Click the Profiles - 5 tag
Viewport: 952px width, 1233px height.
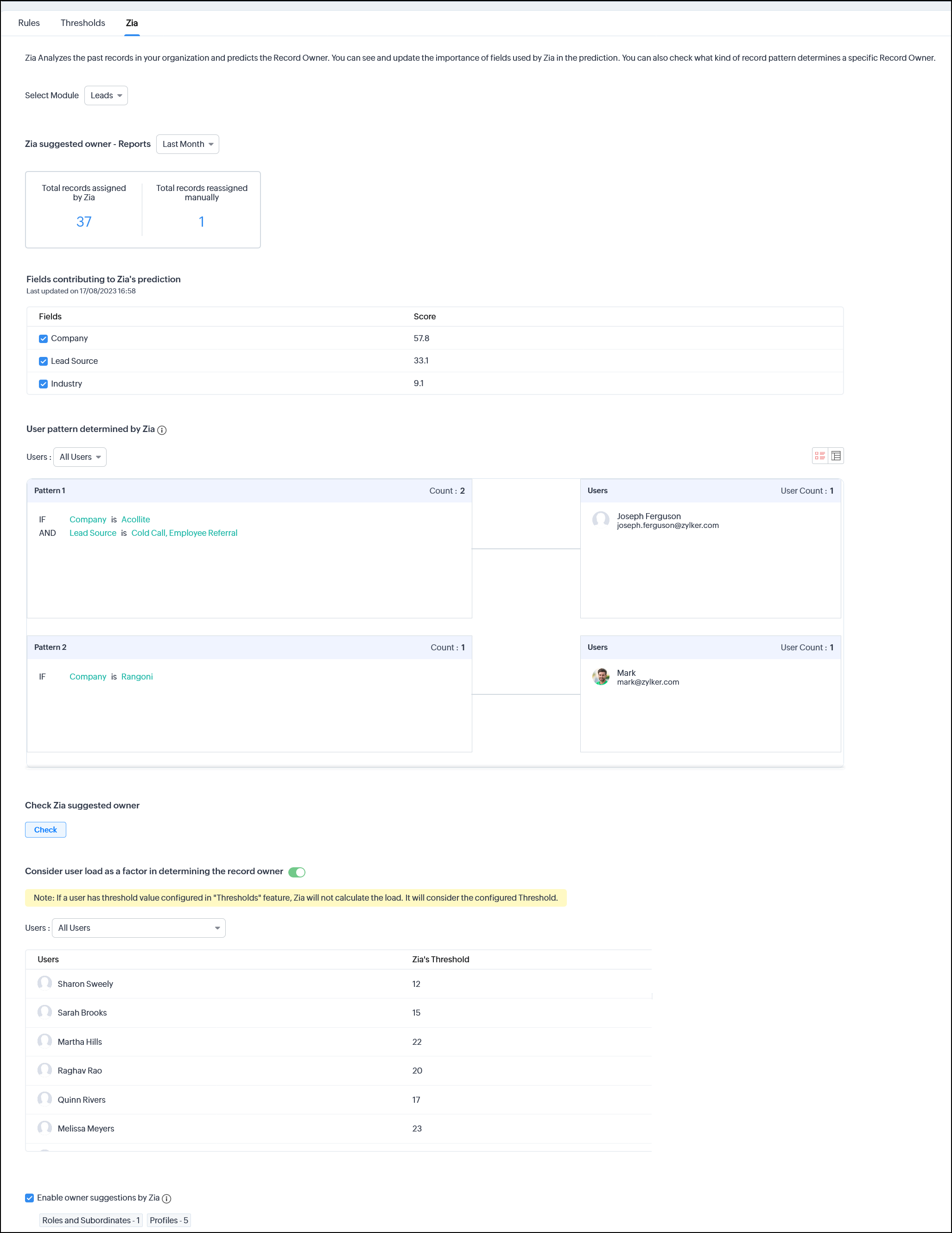click(x=169, y=1220)
